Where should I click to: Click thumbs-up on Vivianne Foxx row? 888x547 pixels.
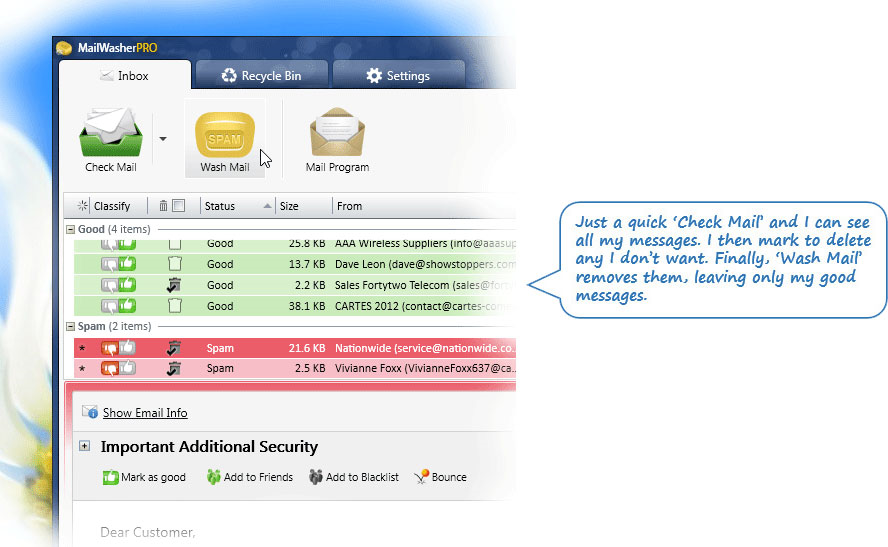tap(127, 367)
